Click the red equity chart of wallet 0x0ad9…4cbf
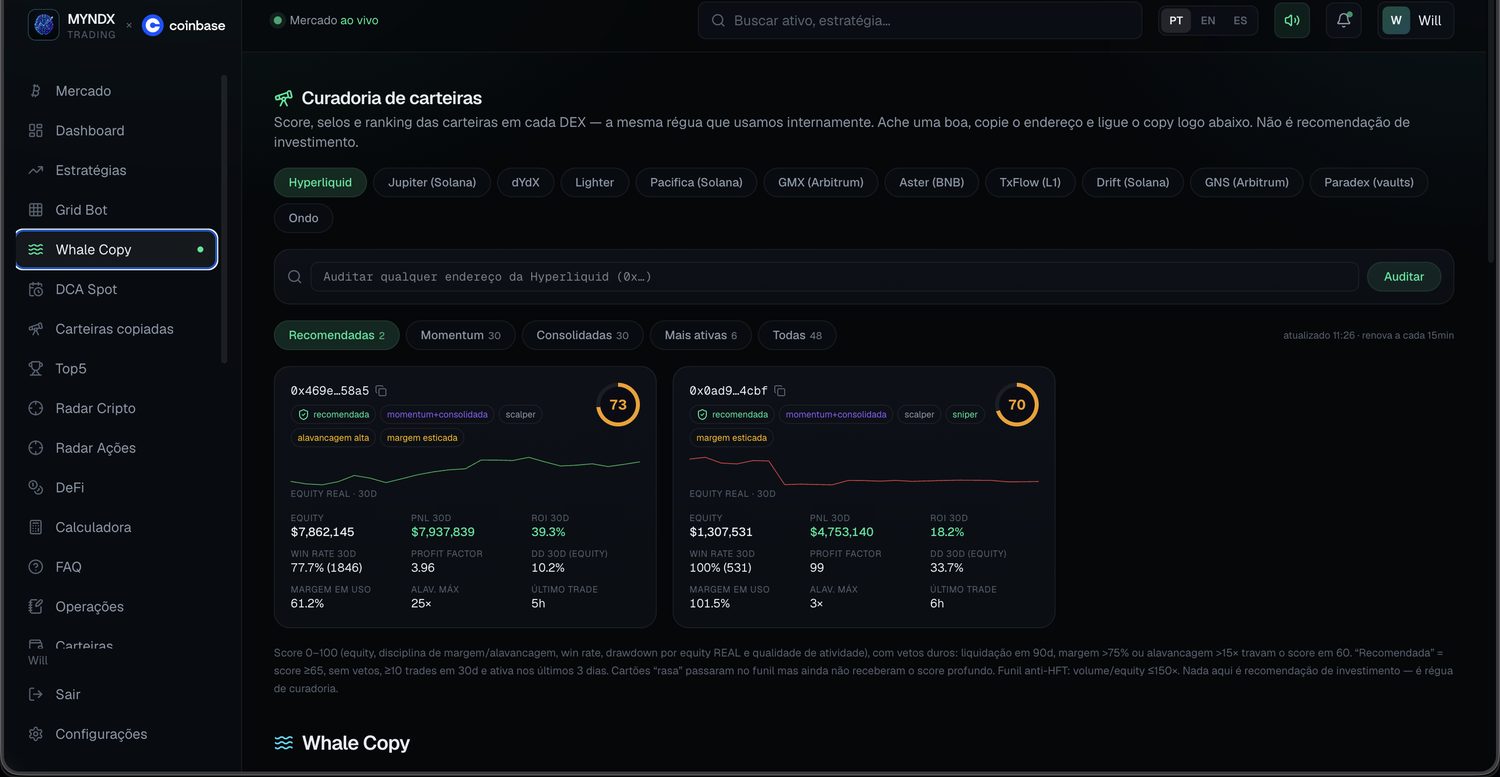 pyautogui.click(x=864, y=470)
